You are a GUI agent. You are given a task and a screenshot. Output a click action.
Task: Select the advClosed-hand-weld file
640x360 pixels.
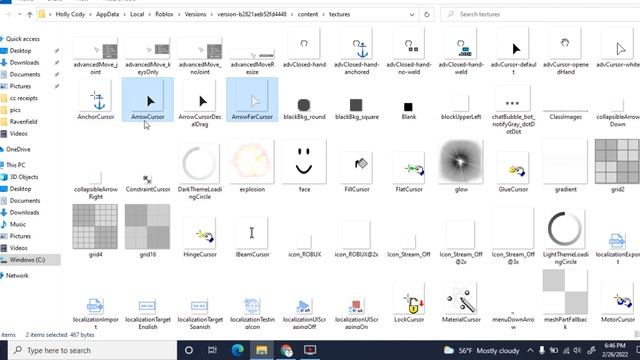461,52
